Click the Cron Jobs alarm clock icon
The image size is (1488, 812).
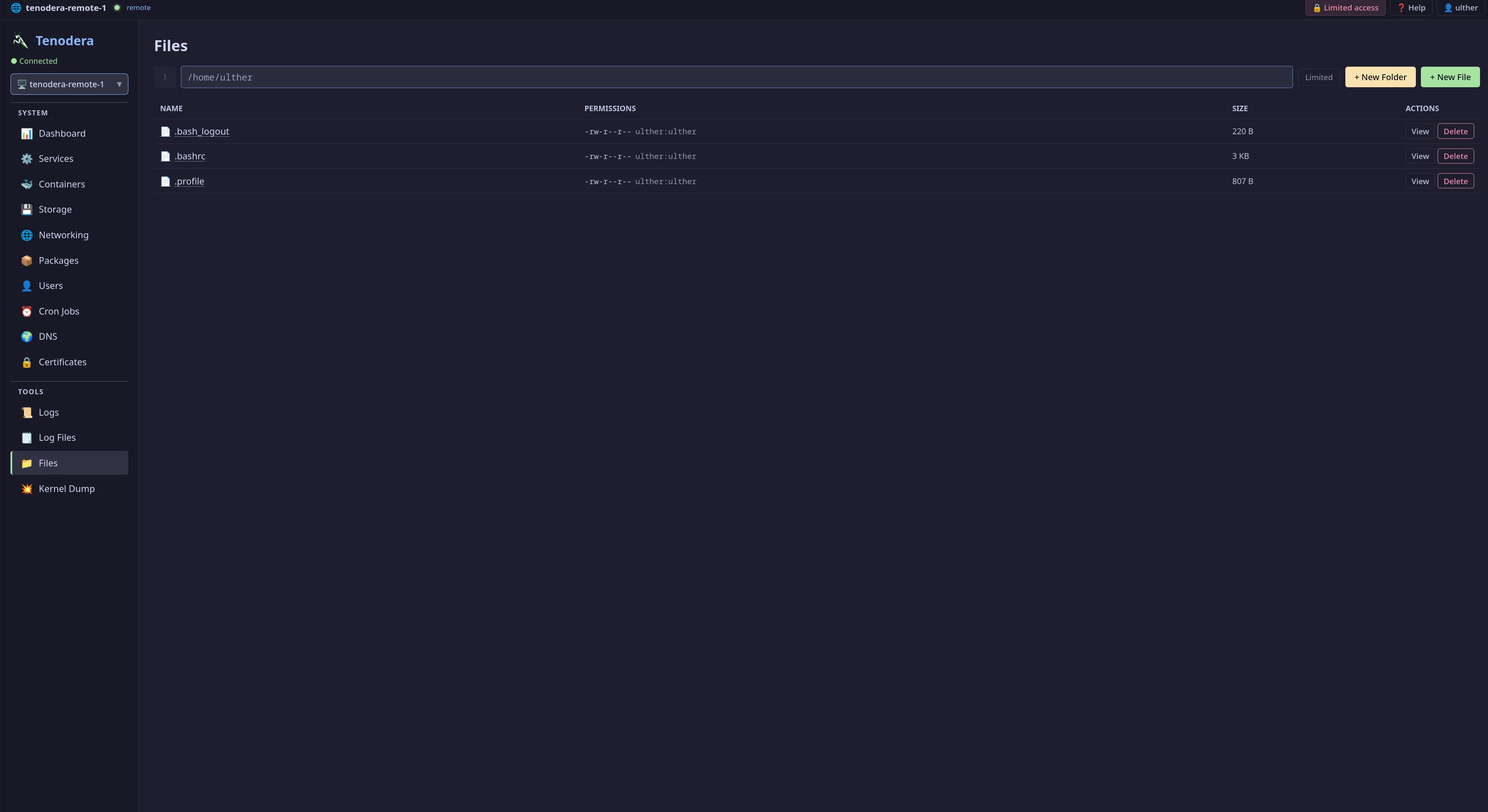[26, 311]
